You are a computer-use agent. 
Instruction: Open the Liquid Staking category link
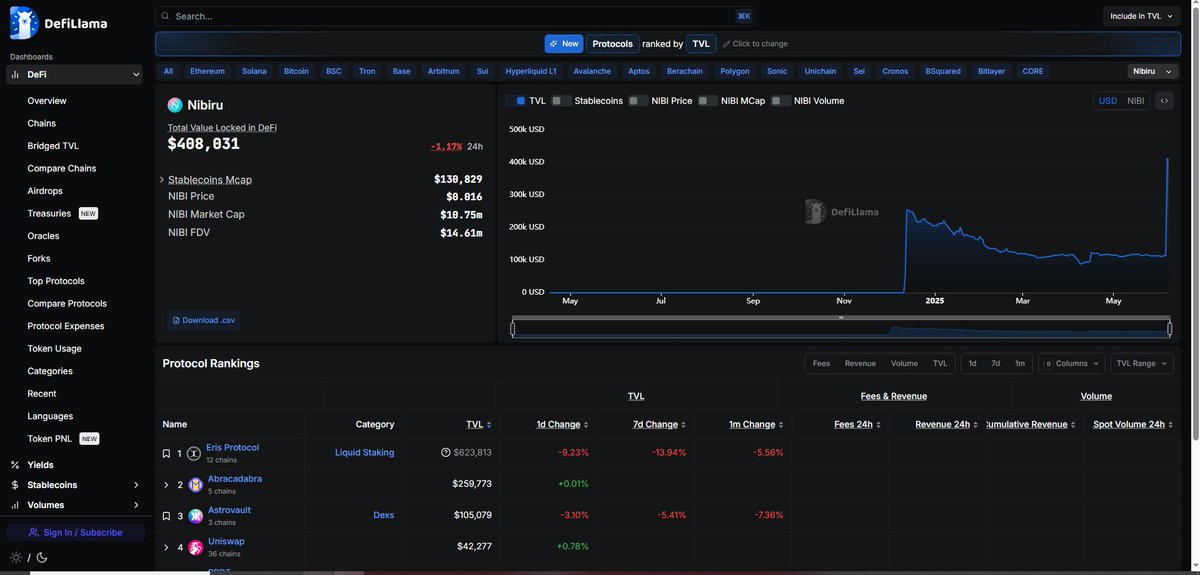pyautogui.click(x=364, y=453)
